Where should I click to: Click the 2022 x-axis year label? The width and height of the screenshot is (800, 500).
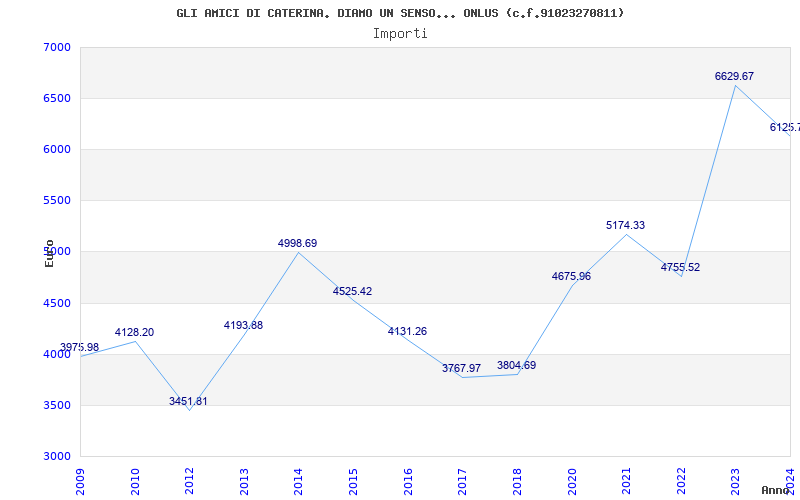[681, 482]
